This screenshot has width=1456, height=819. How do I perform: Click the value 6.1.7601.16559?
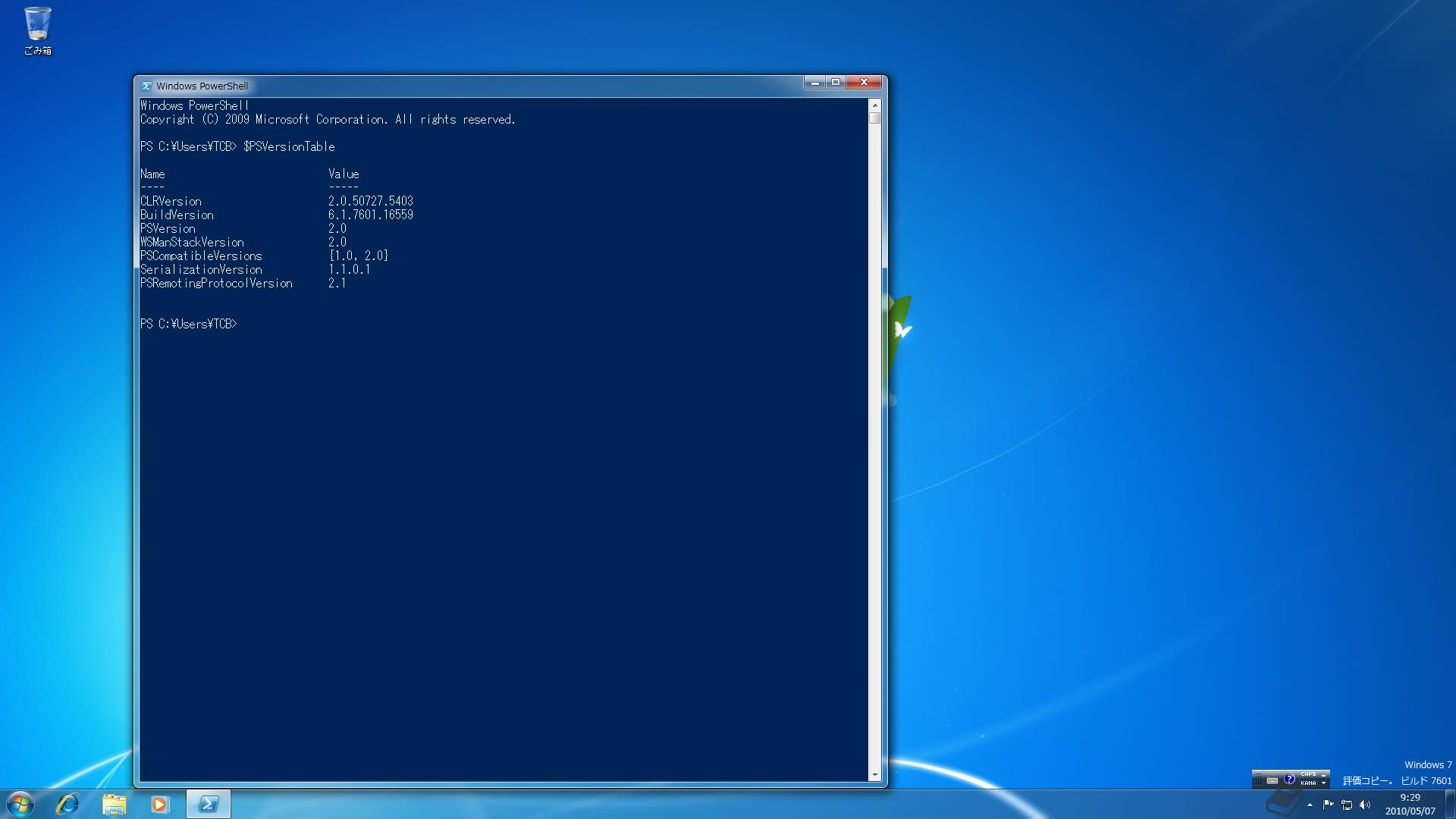[x=371, y=215]
